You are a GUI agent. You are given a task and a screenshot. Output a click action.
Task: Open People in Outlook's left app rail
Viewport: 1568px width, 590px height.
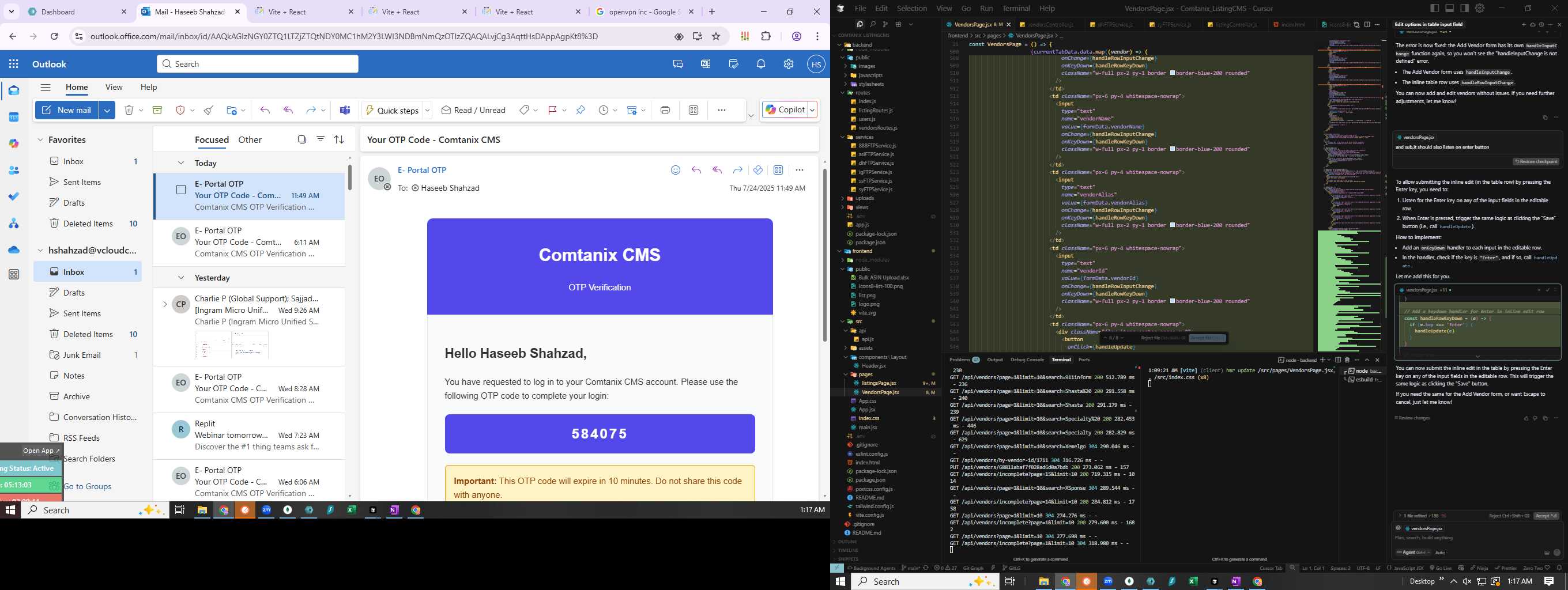coord(14,171)
